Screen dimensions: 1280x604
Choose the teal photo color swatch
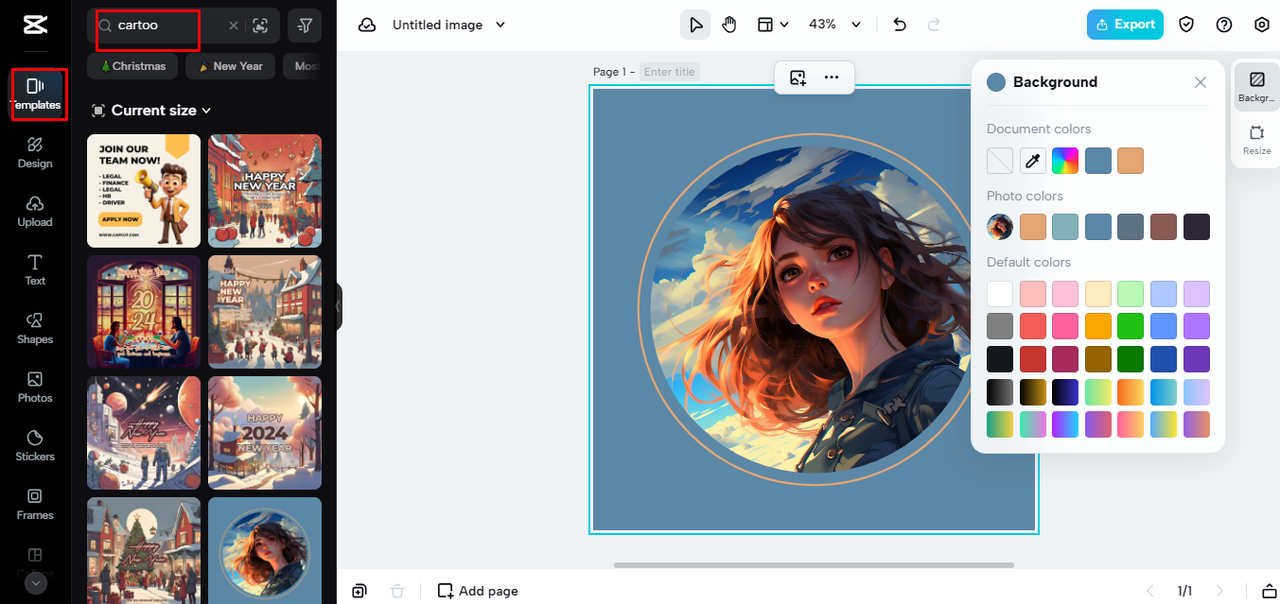tap(1065, 227)
